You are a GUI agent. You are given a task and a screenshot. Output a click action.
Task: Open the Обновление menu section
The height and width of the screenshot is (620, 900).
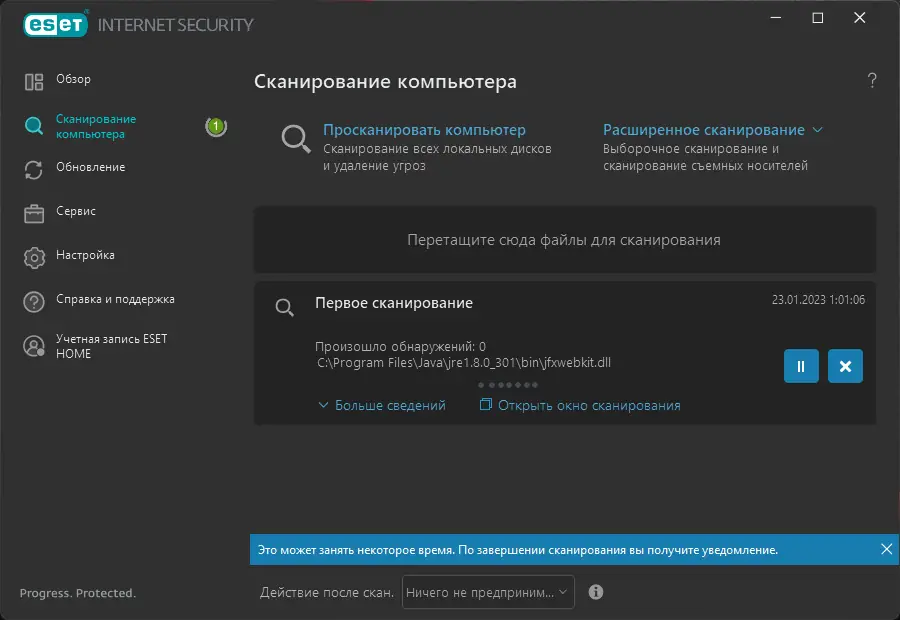[91, 167]
